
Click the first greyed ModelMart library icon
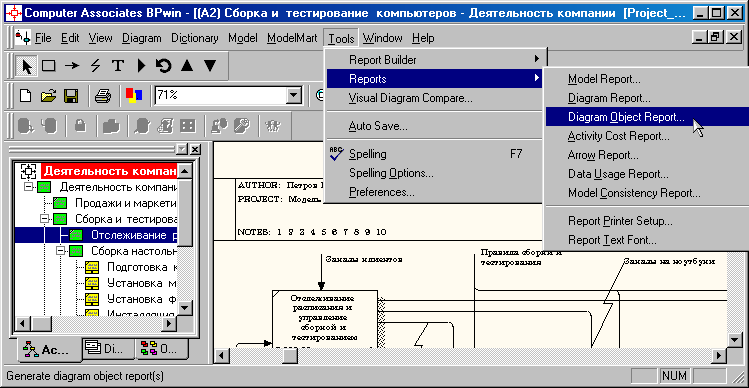[25, 126]
